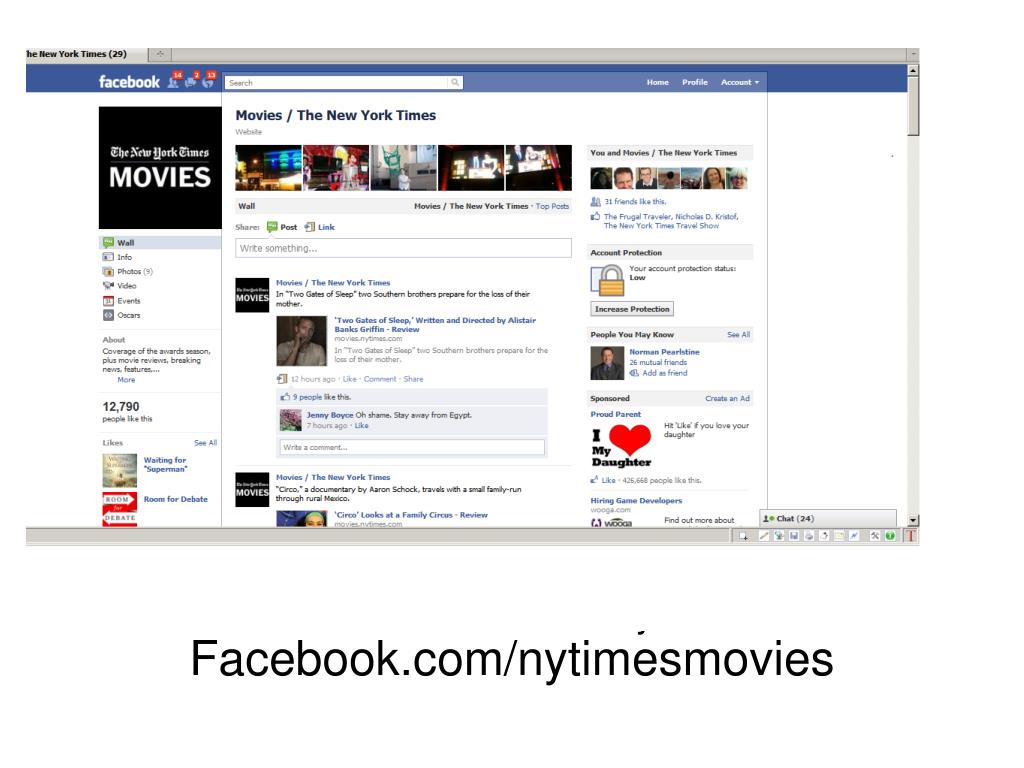
Task: Click the browser scrollbar up arrow
Action: [914, 70]
